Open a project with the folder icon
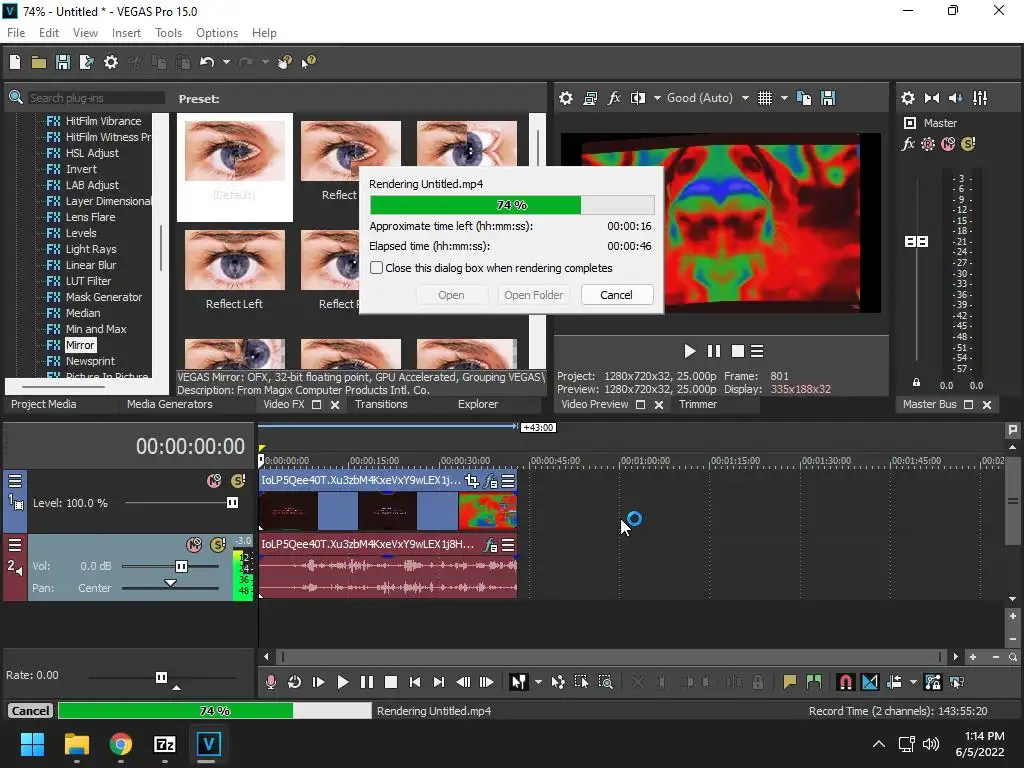The height and width of the screenshot is (768, 1024). pyautogui.click(x=39, y=62)
